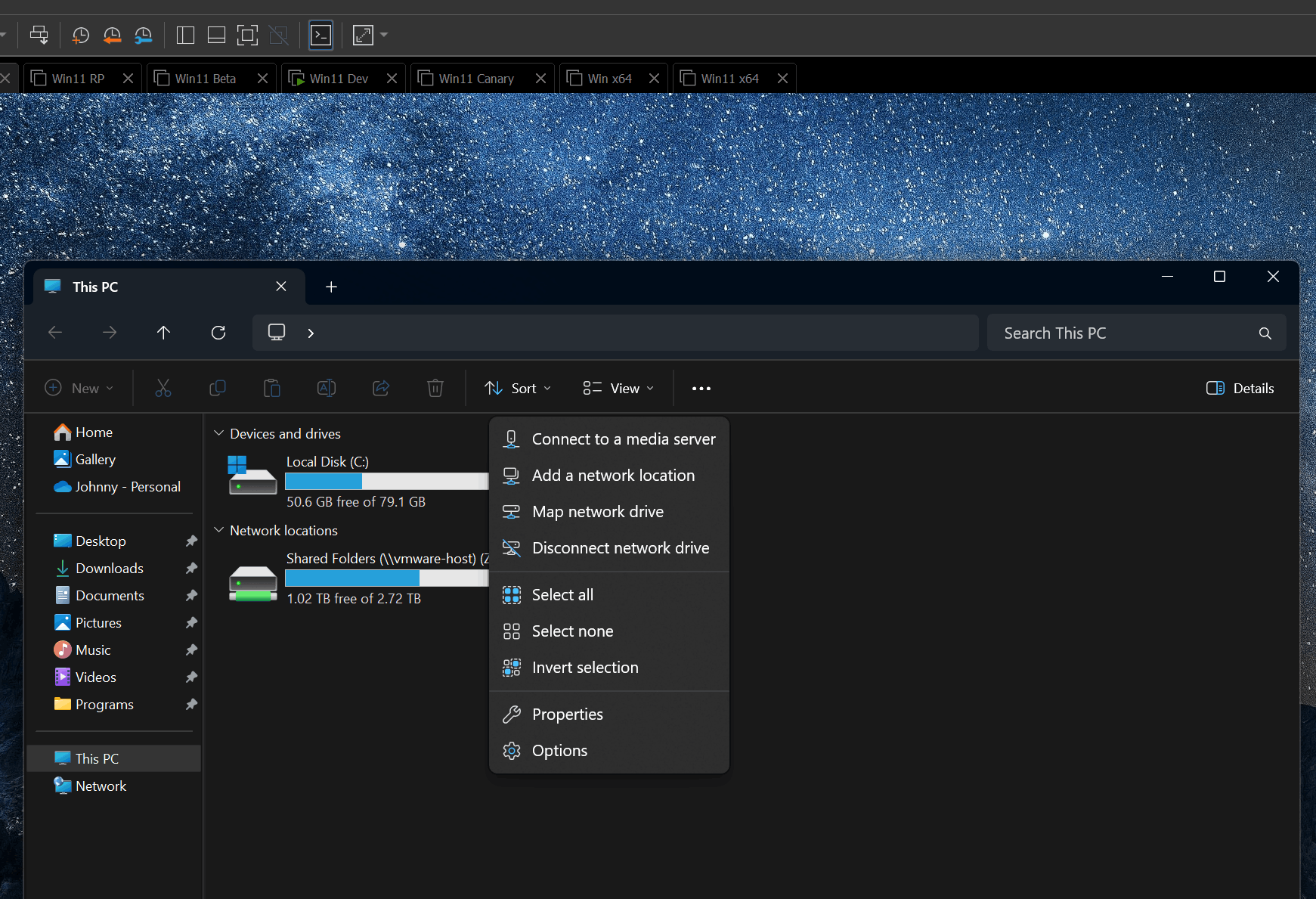Open the Sort dropdown
The height and width of the screenshot is (899, 1316).
(x=518, y=389)
